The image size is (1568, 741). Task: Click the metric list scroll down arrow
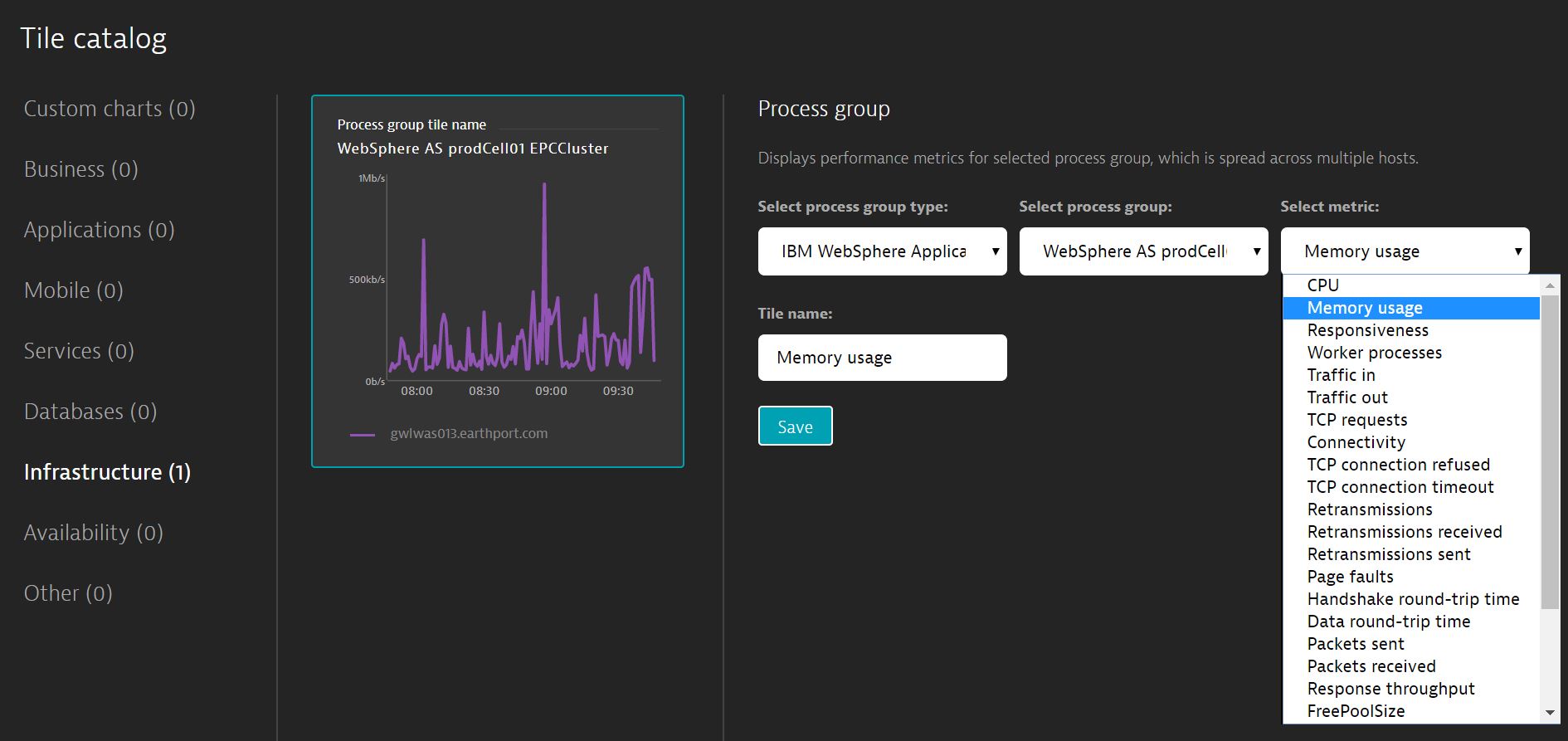(x=1549, y=713)
